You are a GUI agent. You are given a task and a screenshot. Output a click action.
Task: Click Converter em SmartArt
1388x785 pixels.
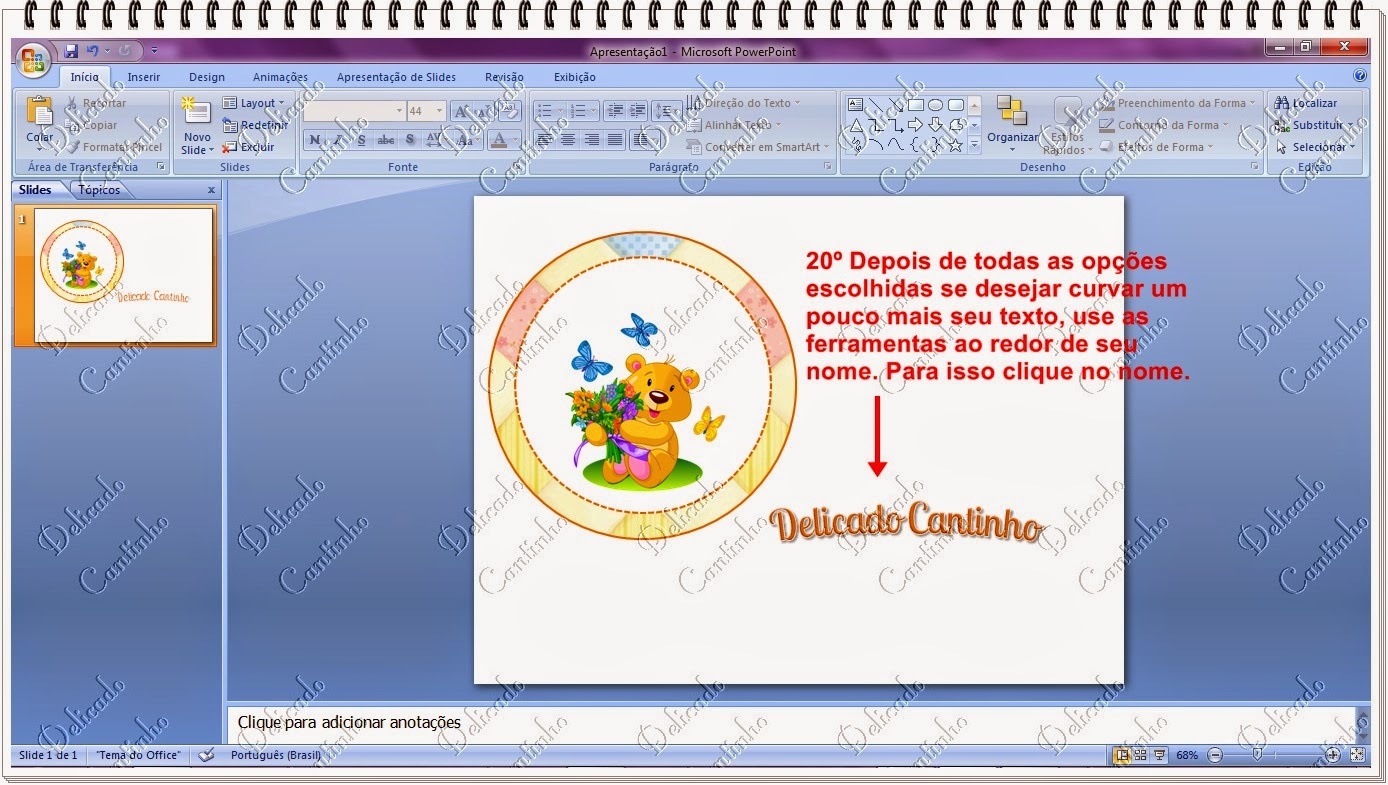758,147
